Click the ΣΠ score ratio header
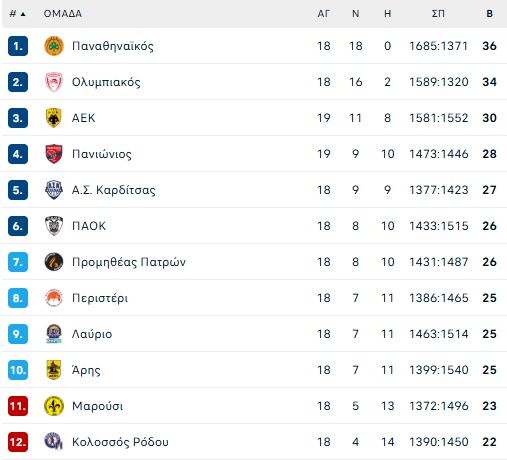 (438, 14)
